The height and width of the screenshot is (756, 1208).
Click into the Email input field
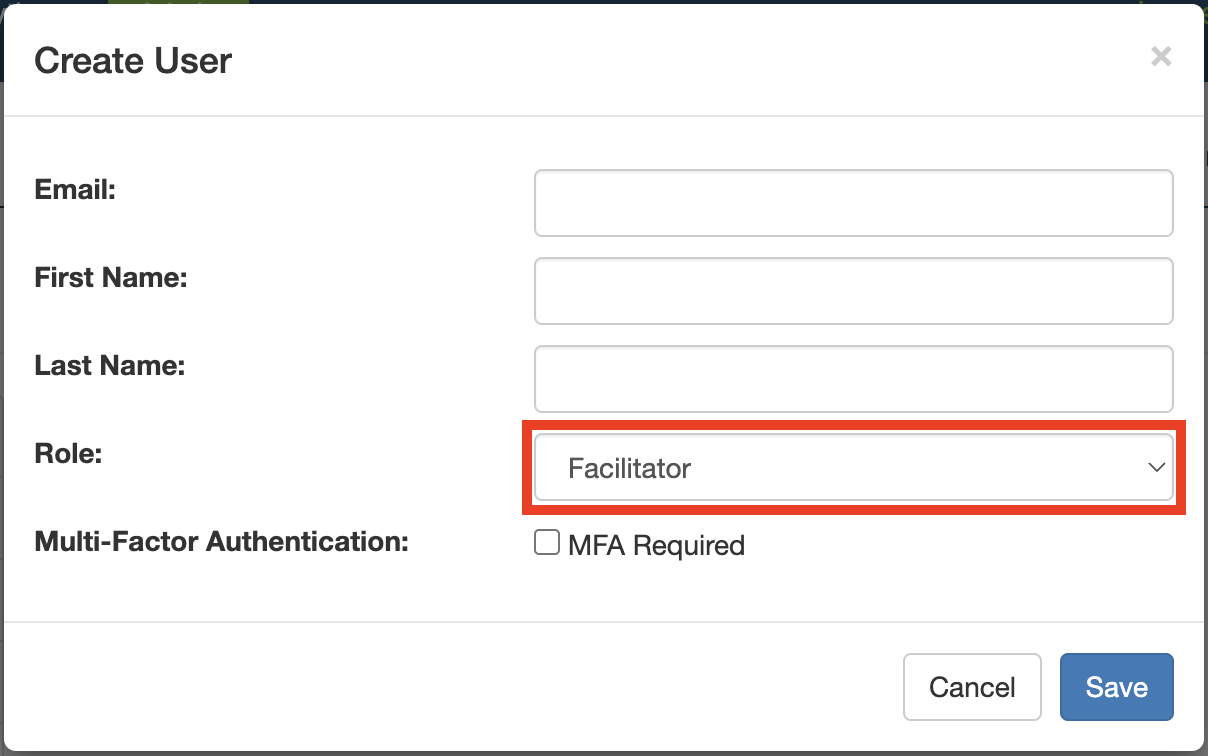[853, 203]
